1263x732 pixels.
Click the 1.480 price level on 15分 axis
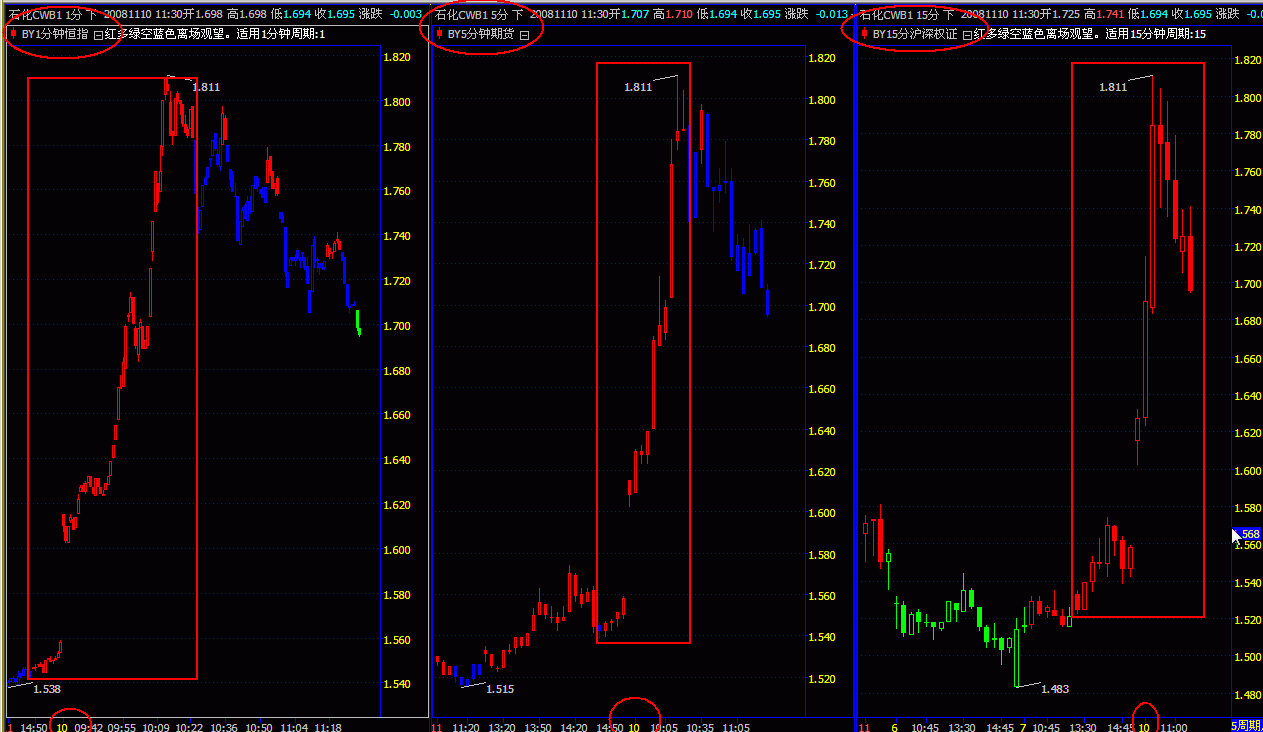1248,695
